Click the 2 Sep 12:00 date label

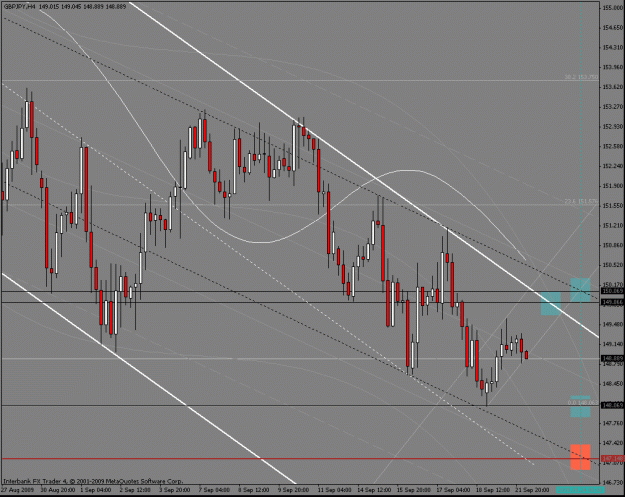(135, 489)
